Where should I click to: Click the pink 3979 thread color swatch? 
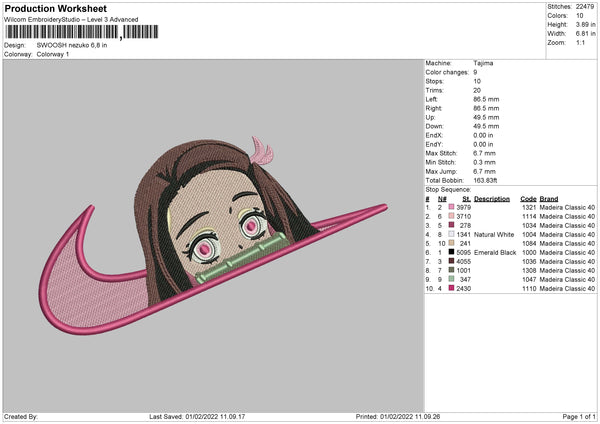pyautogui.click(x=452, y=207)
